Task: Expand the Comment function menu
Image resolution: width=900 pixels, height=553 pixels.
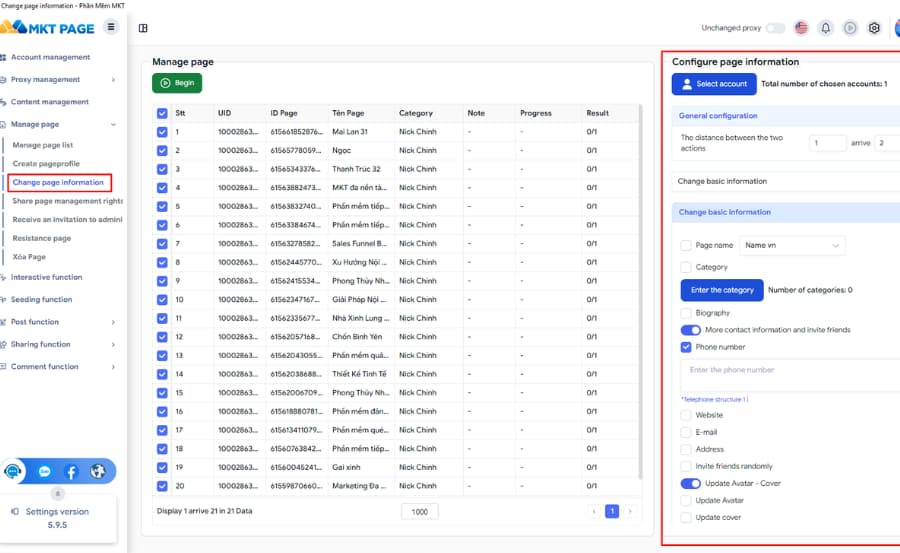Action: tap(113, 367)
